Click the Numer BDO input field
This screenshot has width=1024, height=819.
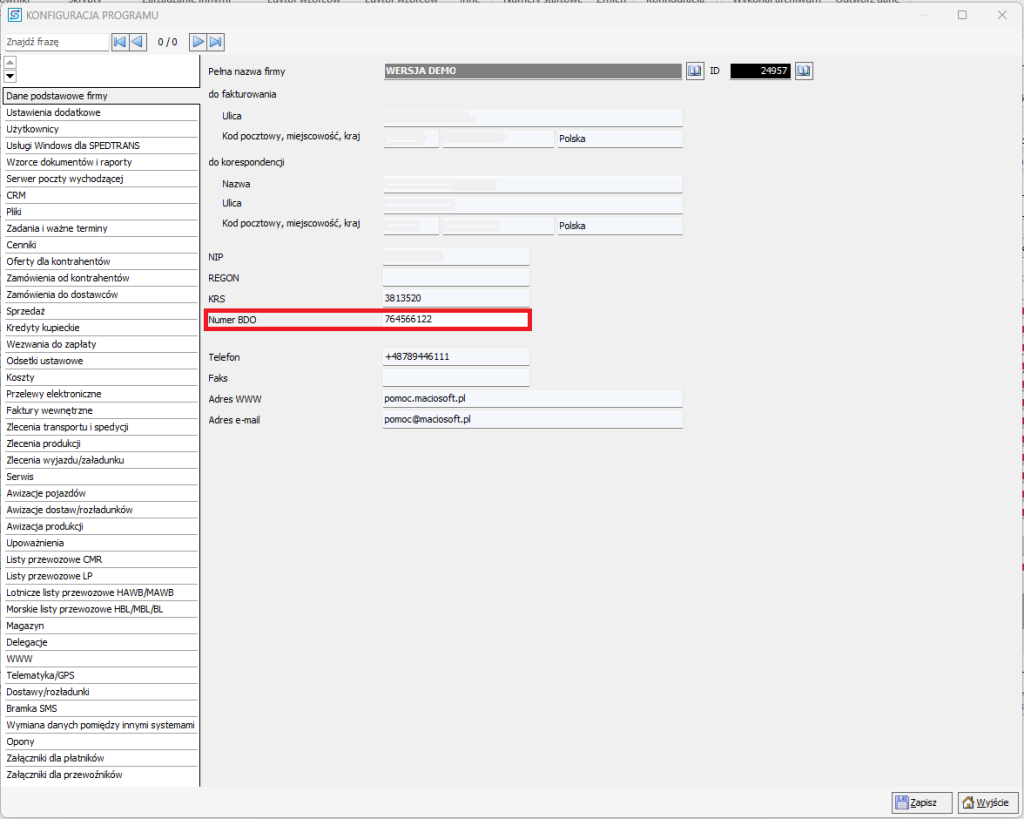[x=455, y=320]
